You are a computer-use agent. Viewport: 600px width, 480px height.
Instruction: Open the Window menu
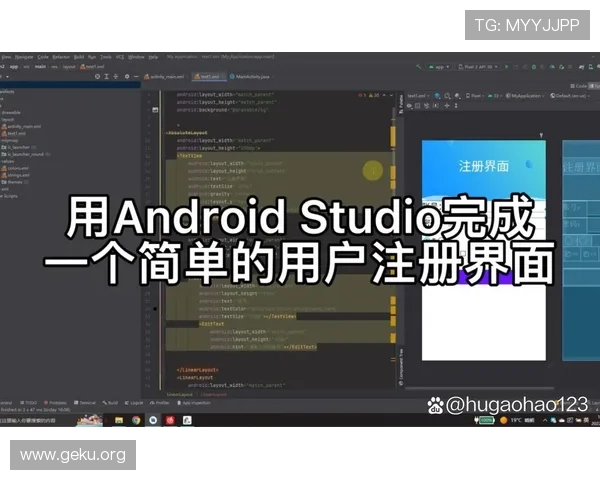(136, 57)
